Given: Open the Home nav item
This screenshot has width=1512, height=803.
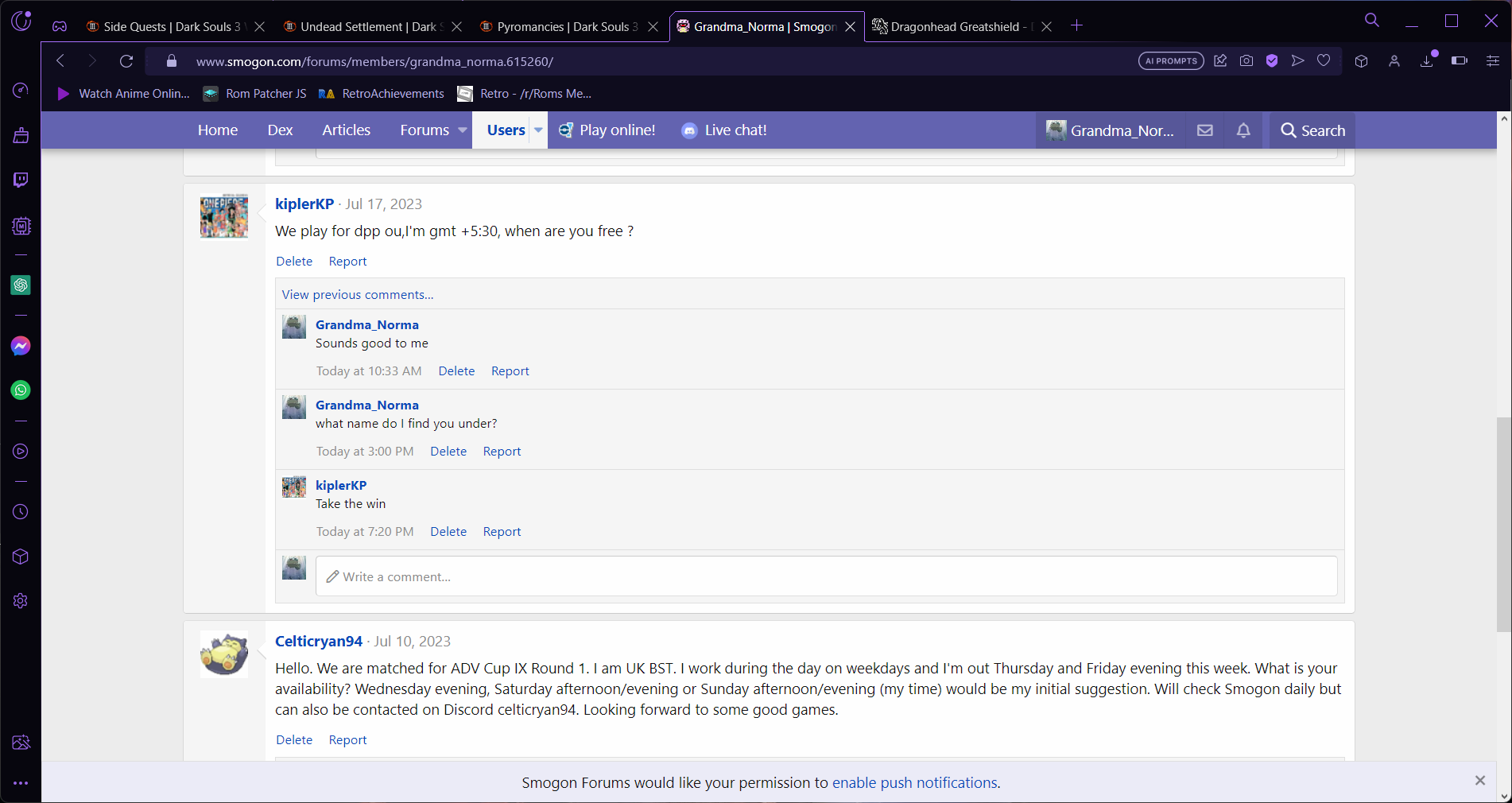Looking at the screenshot, I should click(218, 130).
